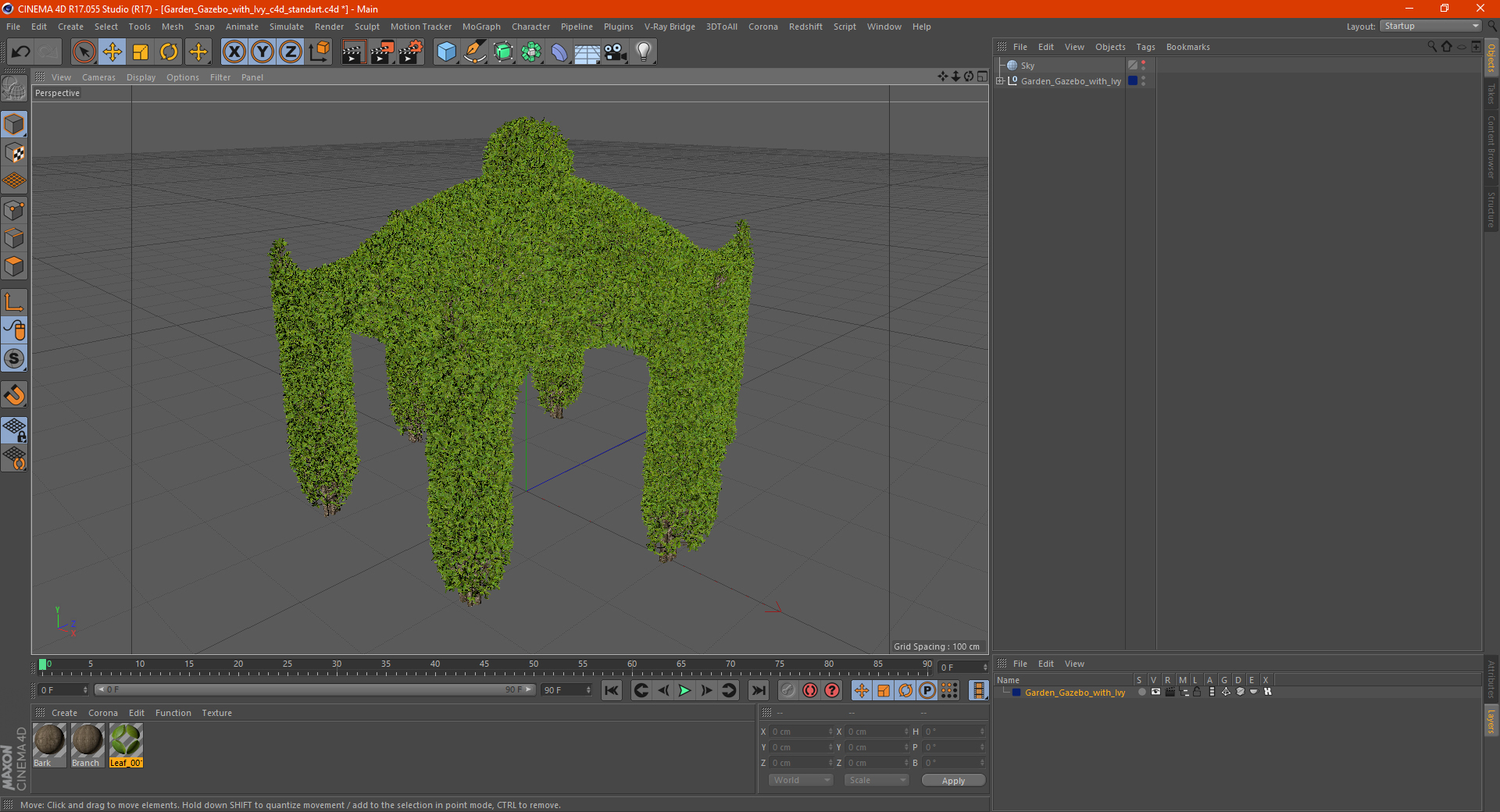Open the MoGraph menu

(481, 27)
